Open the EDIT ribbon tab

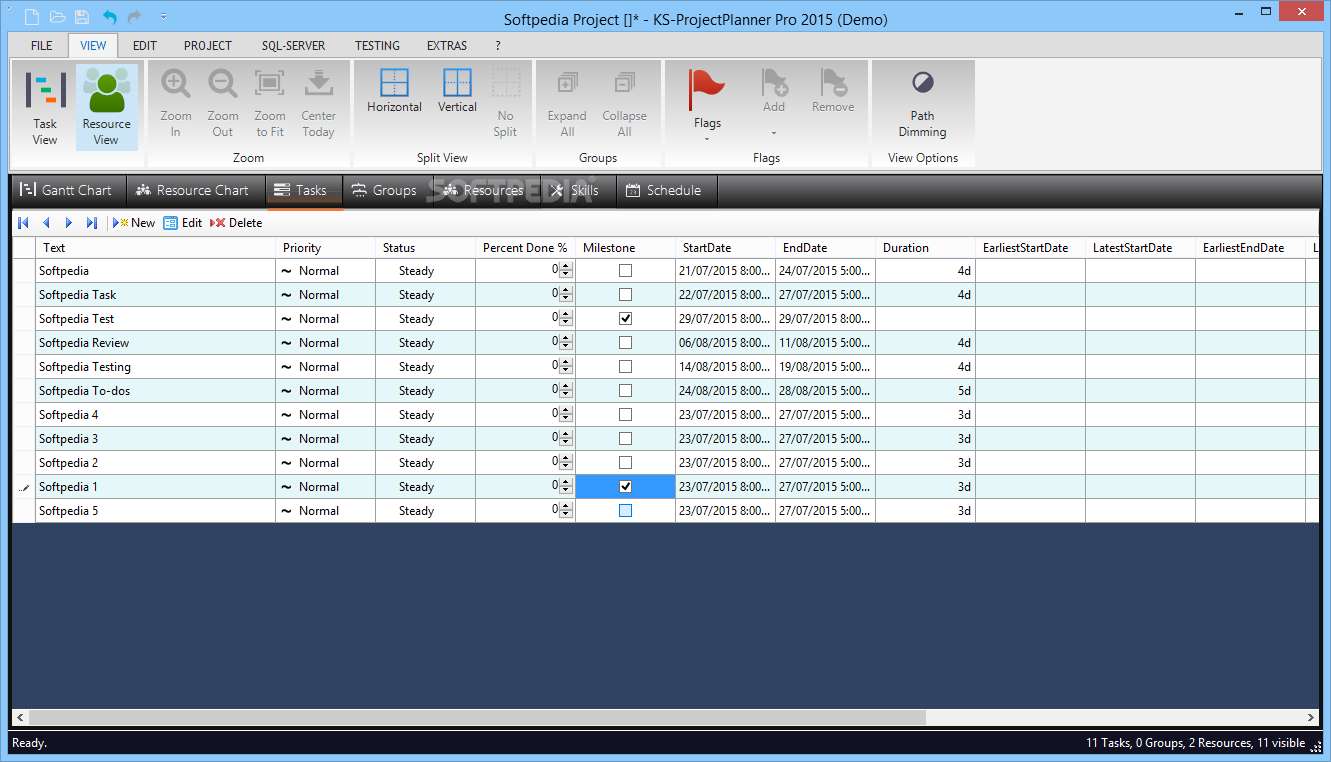pyautogui.click(x=145, y=46)
